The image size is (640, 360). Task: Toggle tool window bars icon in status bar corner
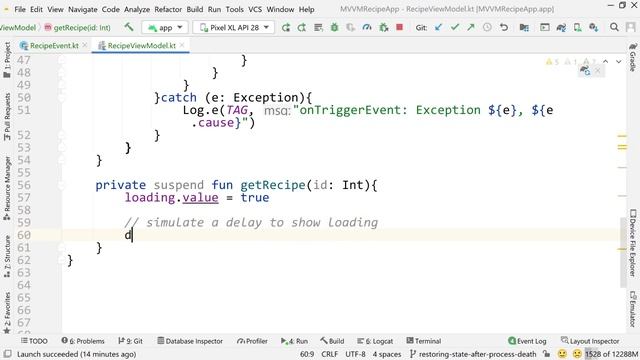pos(7,354)
